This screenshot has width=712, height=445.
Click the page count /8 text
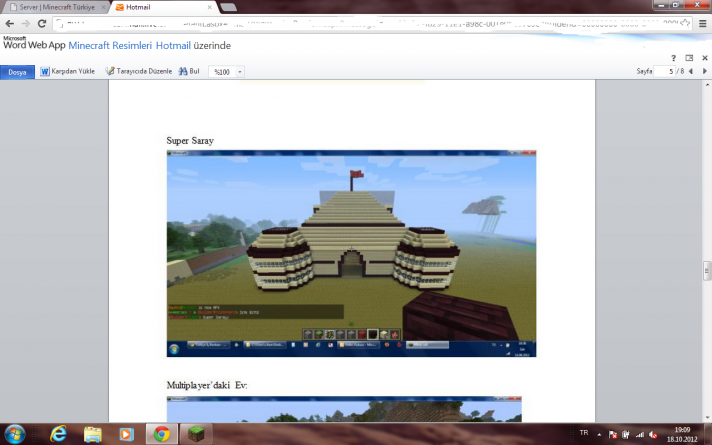(x=680, y=71)
